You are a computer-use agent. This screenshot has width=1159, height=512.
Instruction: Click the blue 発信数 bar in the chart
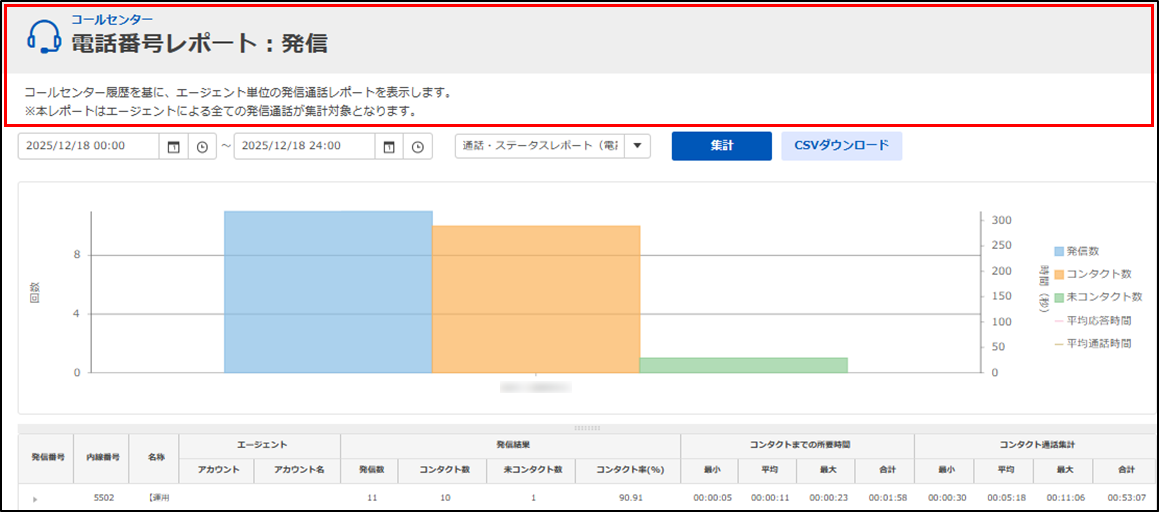pos(327,292)
